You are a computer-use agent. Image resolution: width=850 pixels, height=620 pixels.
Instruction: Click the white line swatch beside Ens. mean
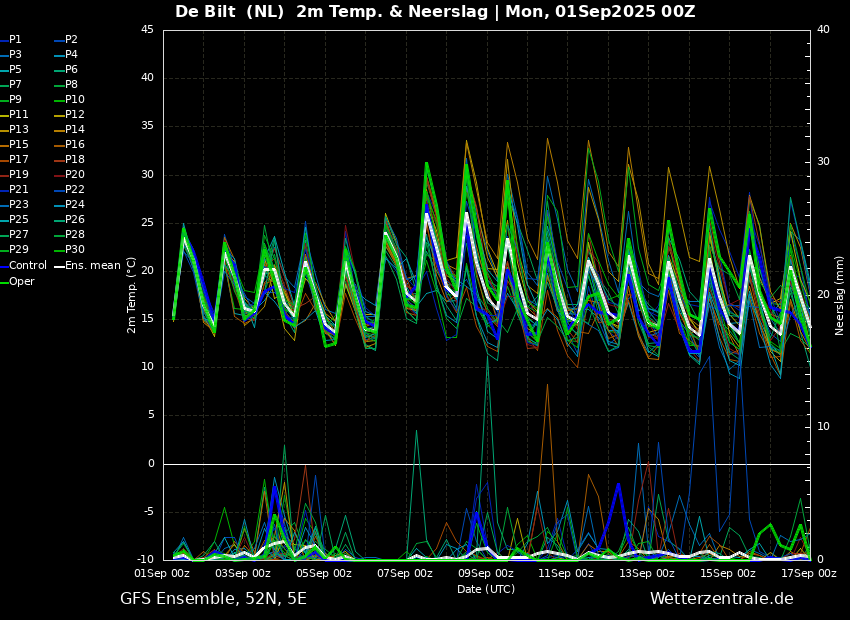coord(59,266)
